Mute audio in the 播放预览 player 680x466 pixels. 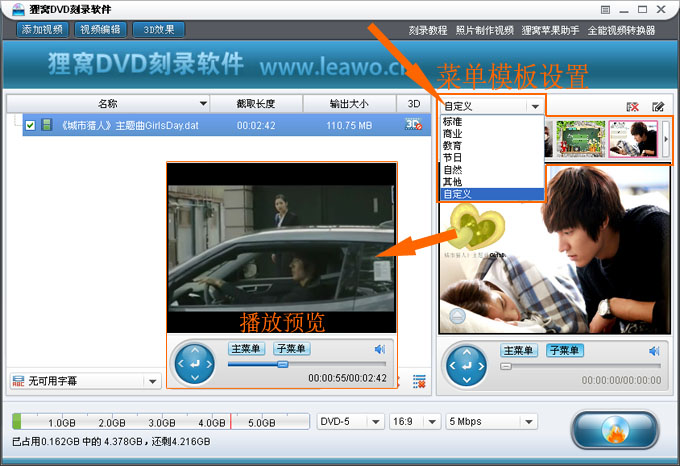380,349
